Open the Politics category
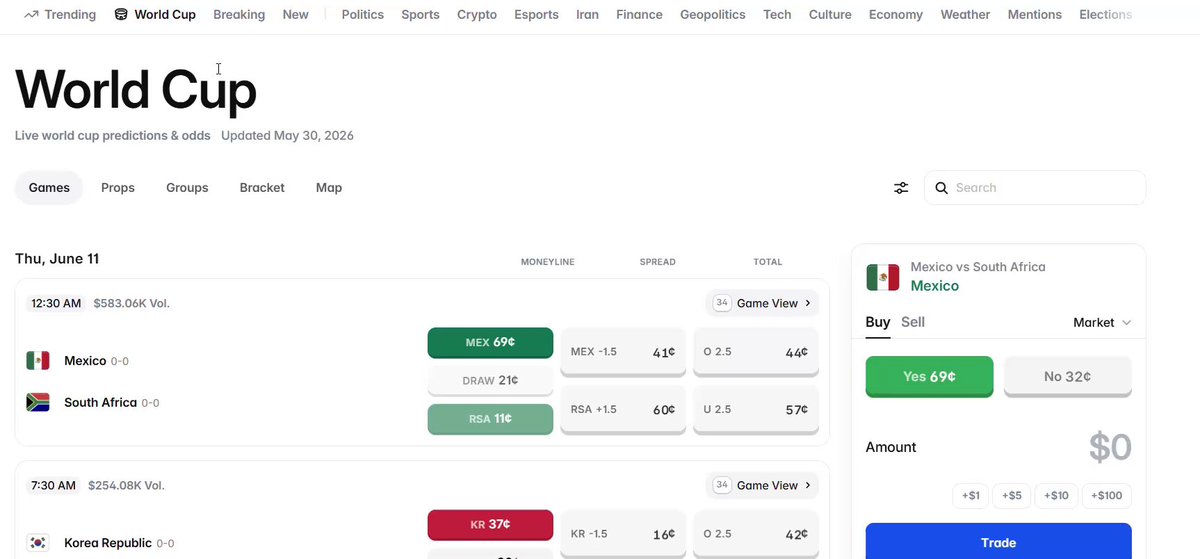 coord(363,14)
